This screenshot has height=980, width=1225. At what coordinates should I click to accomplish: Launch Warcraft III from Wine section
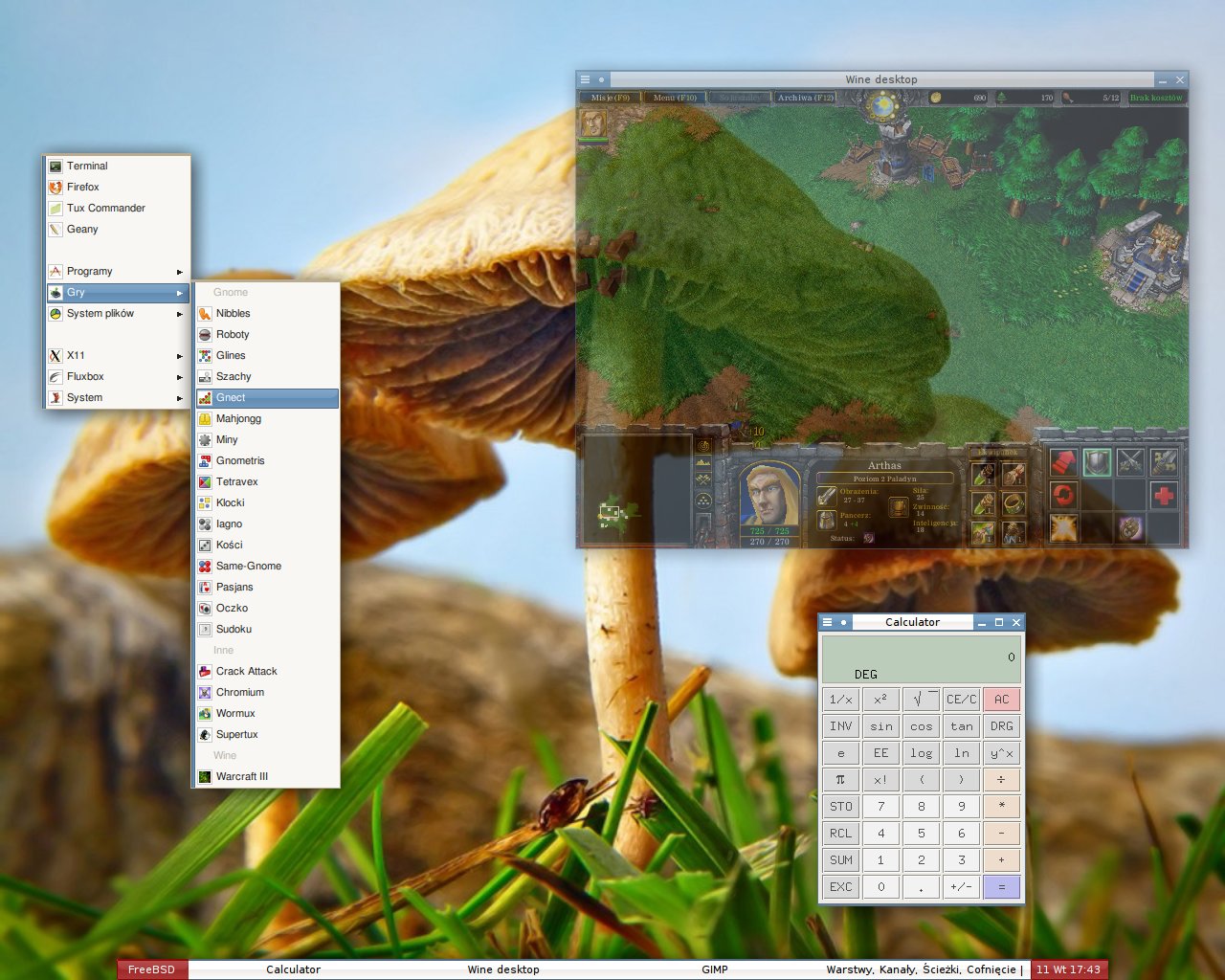pos(267,776)
